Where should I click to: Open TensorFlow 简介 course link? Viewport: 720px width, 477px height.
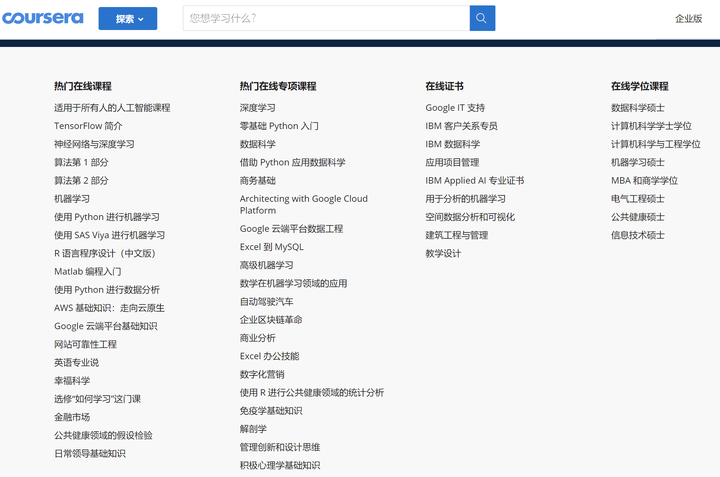click(x=88, y=126)
